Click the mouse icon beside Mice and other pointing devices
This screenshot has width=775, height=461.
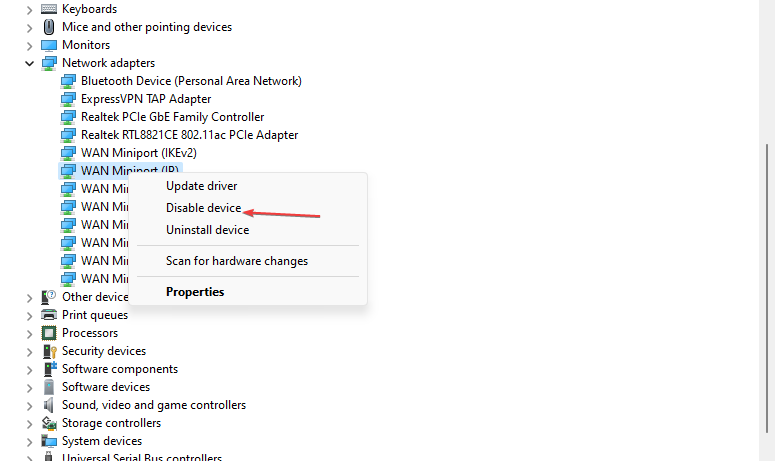pyautogui.click(x=49, y=27)
